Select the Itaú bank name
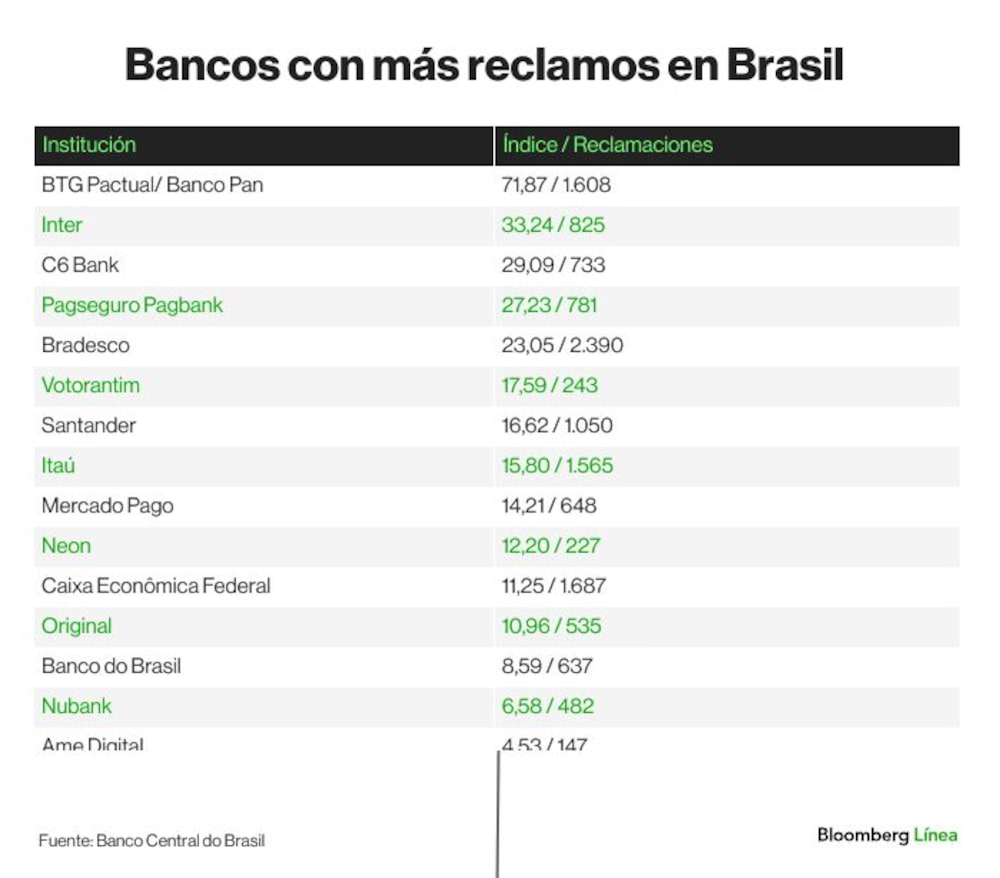The height and width of the screenshot is (878, 1000). point(58,465)
